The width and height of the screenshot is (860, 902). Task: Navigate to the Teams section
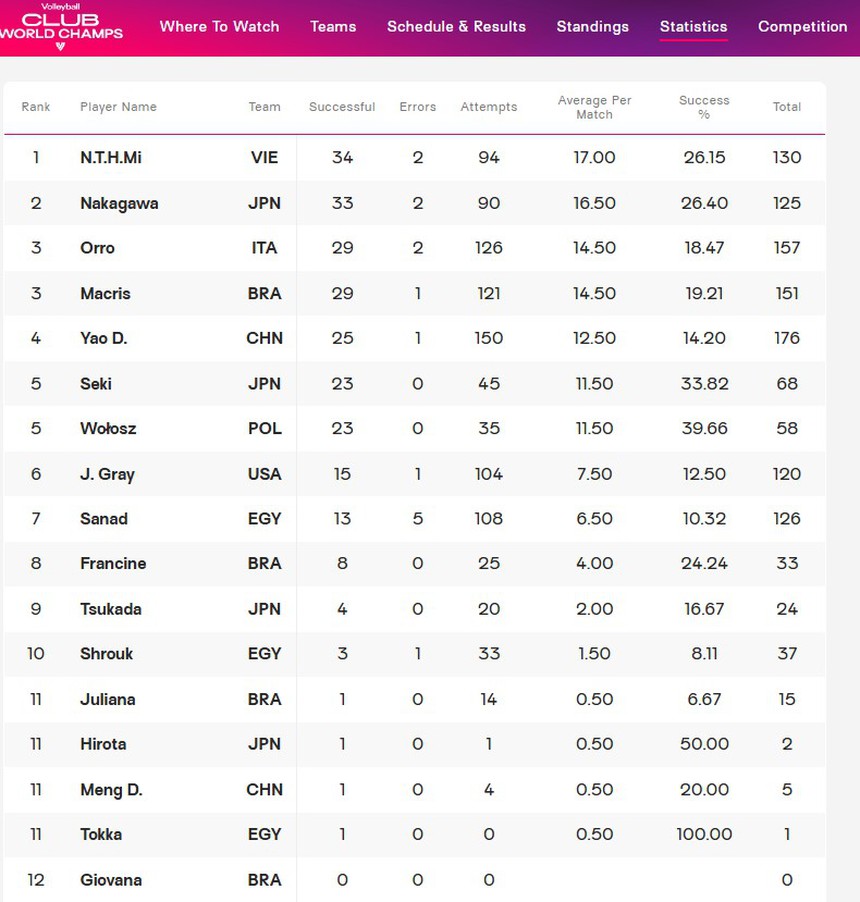333,27
